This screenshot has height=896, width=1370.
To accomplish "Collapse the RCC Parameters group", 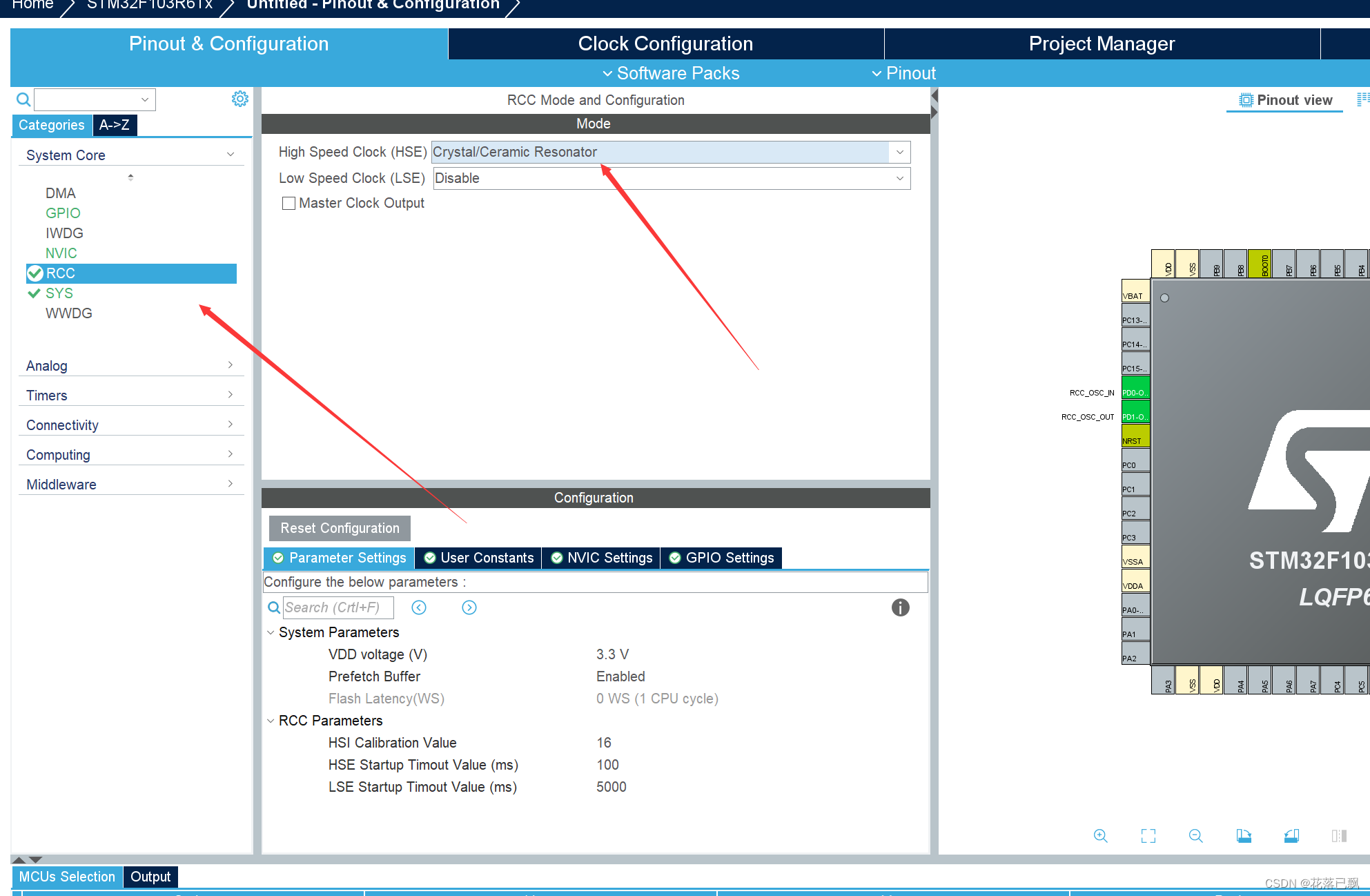I will click(271, 721).
